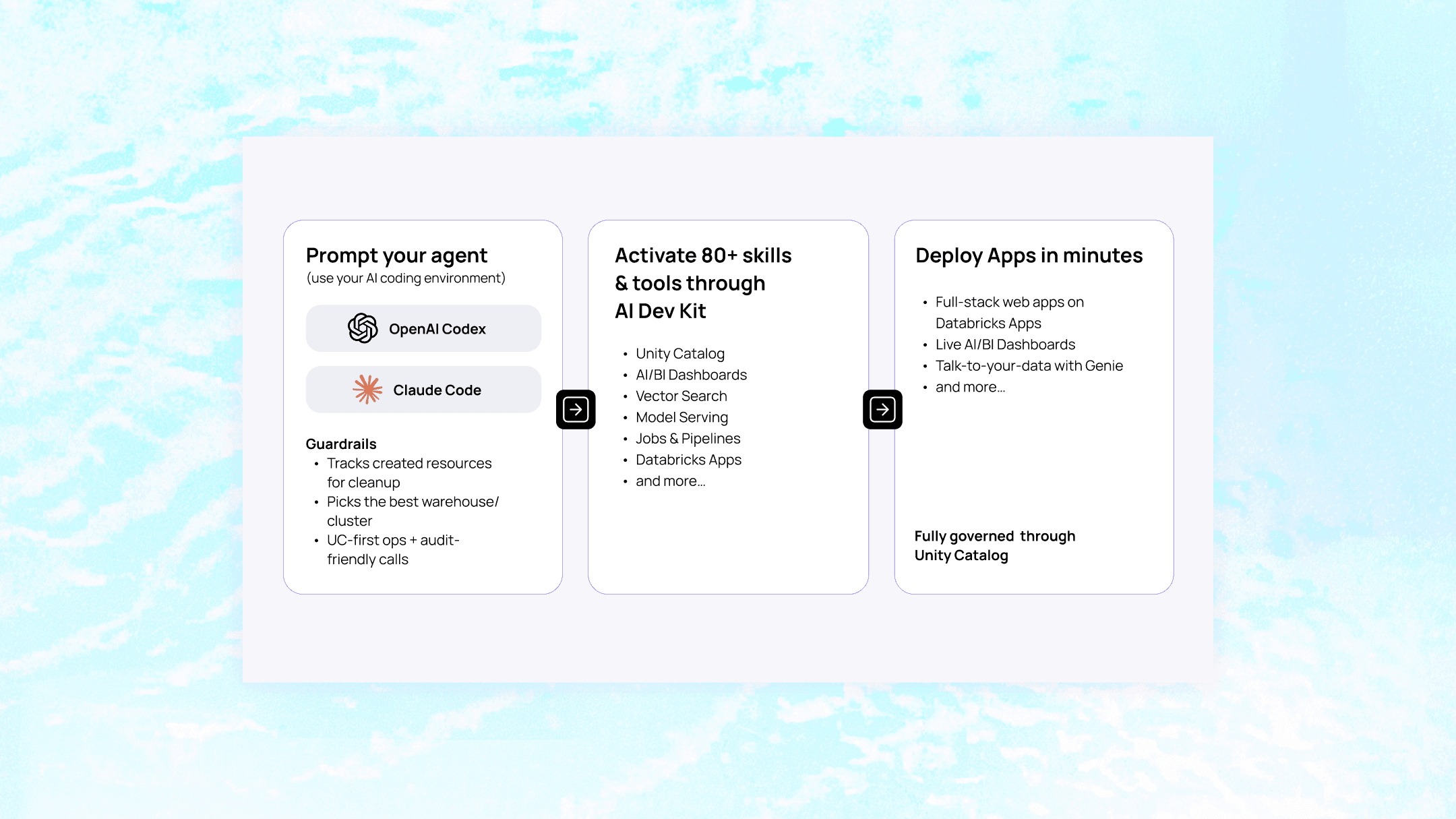
Task: Select the OpenAI Codex button
Action: (423, 328)
